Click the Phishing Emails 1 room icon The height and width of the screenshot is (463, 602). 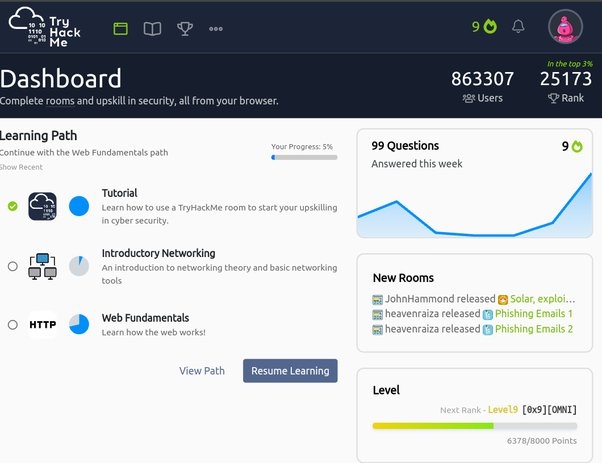coord(488,314)
